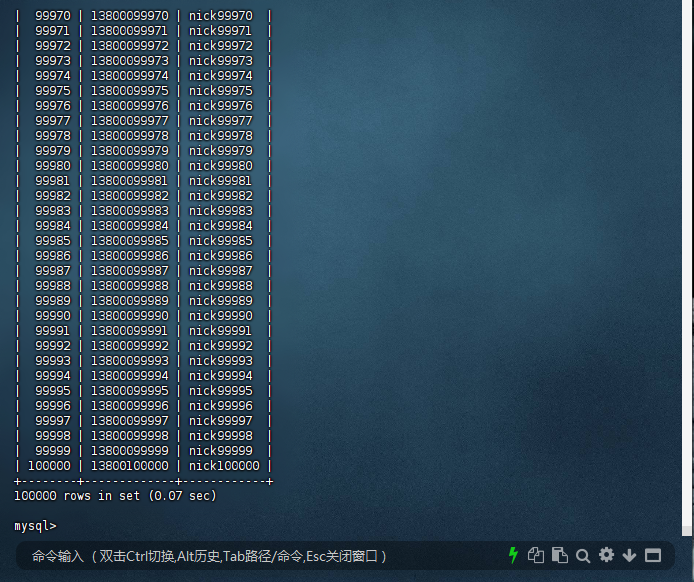
Task: Click phone value 13800099983
Action: [130, 211]
